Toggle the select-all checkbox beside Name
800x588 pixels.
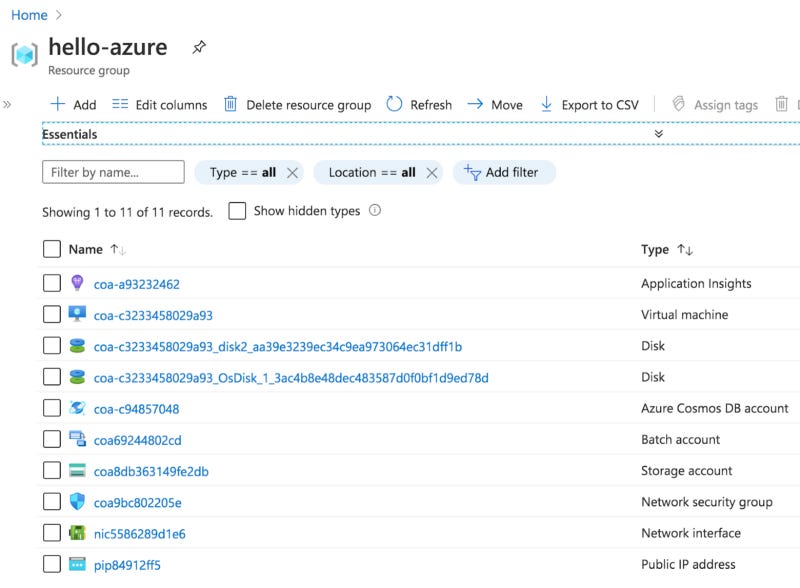(x=52, y=249)
